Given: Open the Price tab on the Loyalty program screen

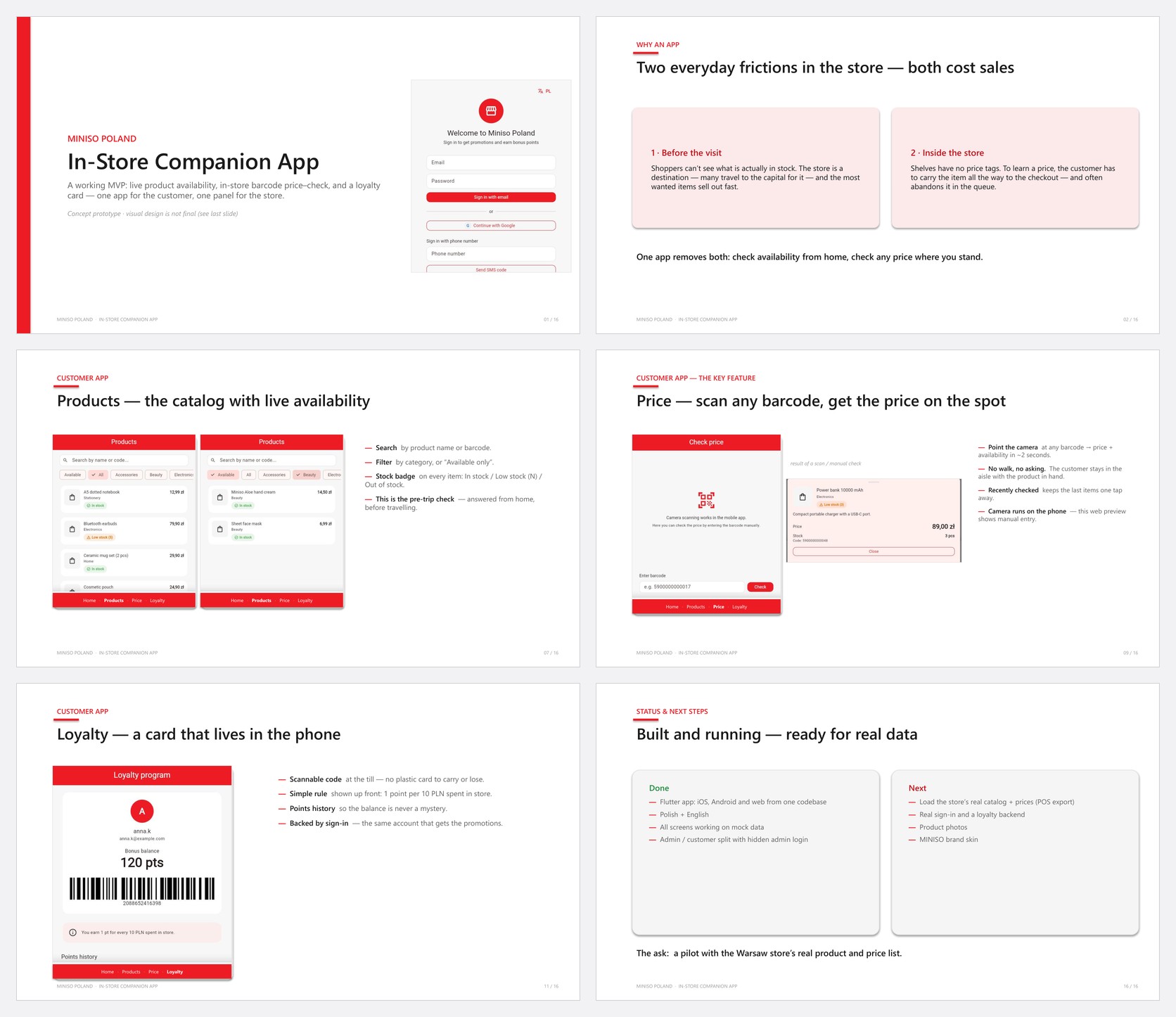Looking at the screenshot, I should [x=153, y=972].
